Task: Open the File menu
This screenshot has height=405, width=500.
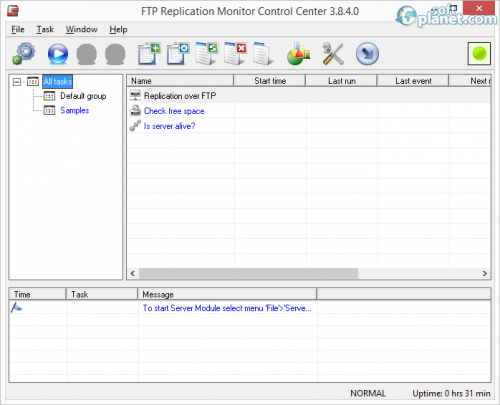Action: click(x=18, y=29)
